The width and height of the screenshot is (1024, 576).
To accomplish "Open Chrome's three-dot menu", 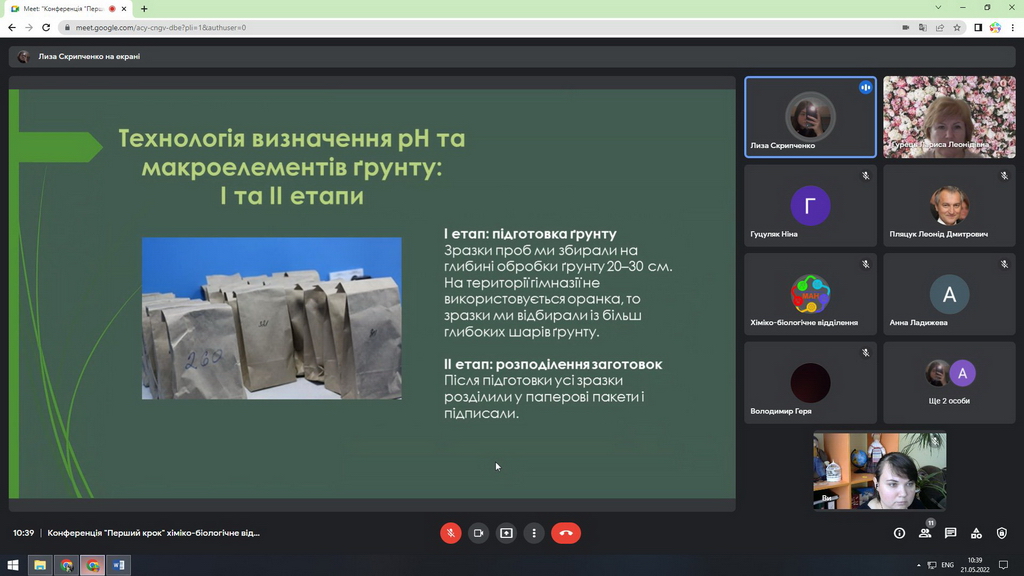I will coord(1012,27).
